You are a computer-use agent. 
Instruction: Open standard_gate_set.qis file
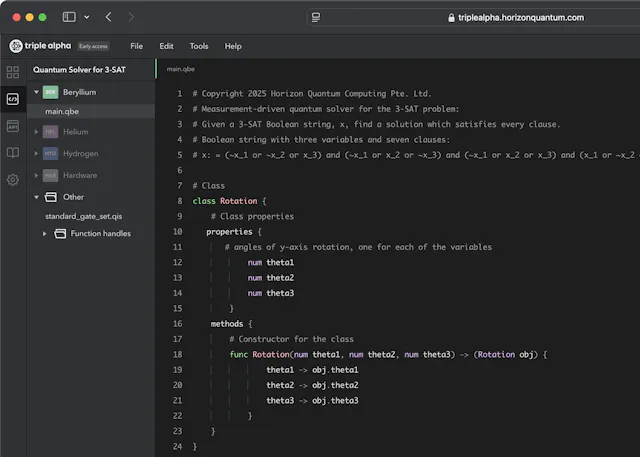[84, 216]
